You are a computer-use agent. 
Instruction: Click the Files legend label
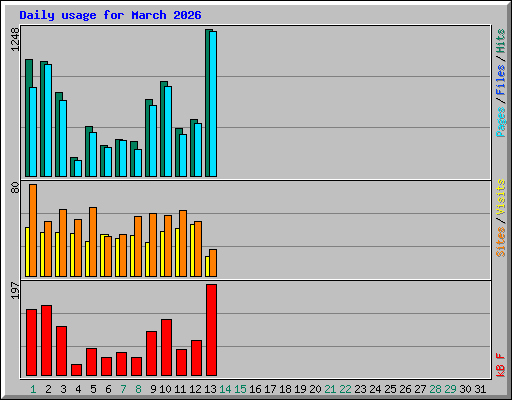(500, 80)
